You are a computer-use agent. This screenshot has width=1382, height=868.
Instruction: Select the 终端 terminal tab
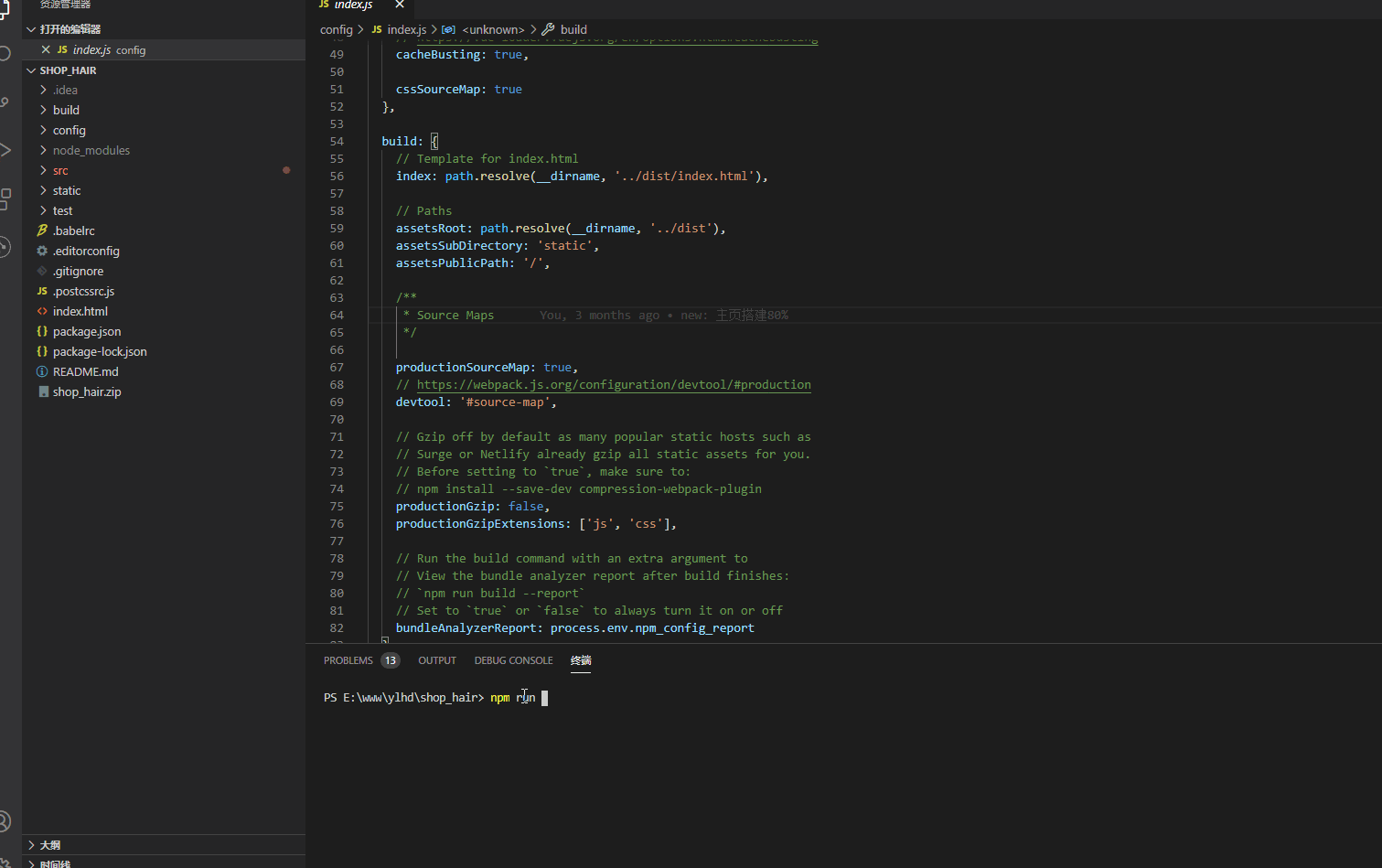581,660
